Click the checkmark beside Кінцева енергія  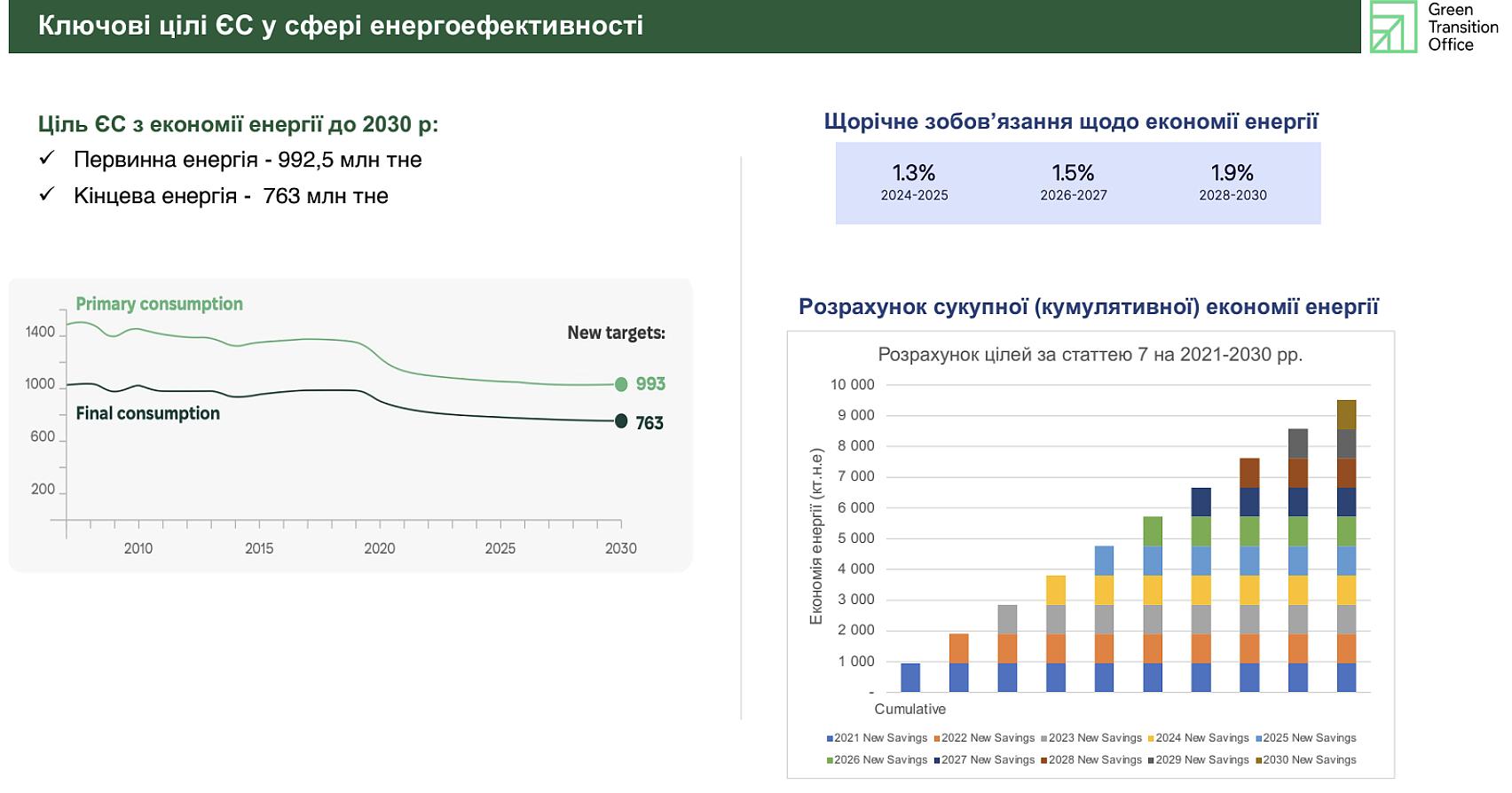[47, 193]
